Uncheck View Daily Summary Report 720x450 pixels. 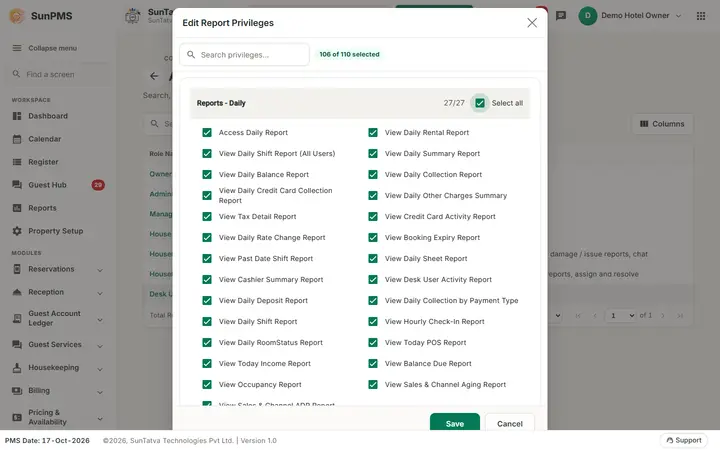(x=373, y=153)
